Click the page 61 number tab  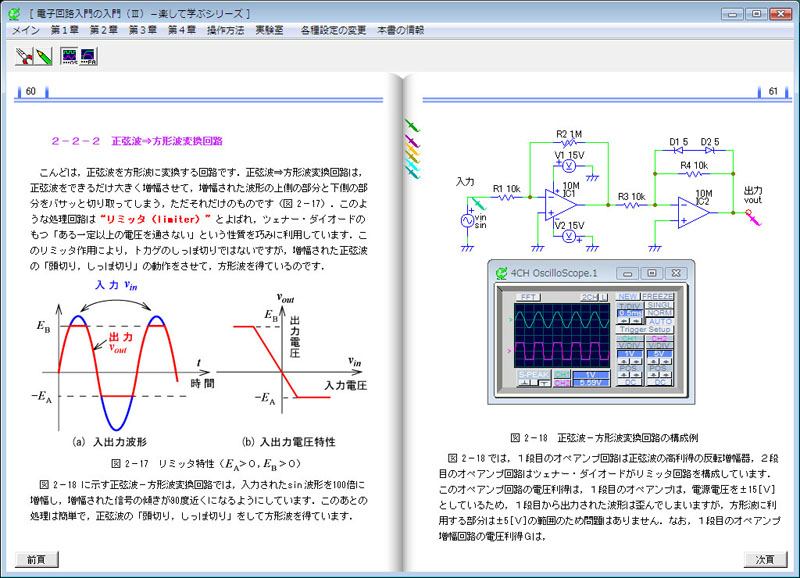coord(773,91)
